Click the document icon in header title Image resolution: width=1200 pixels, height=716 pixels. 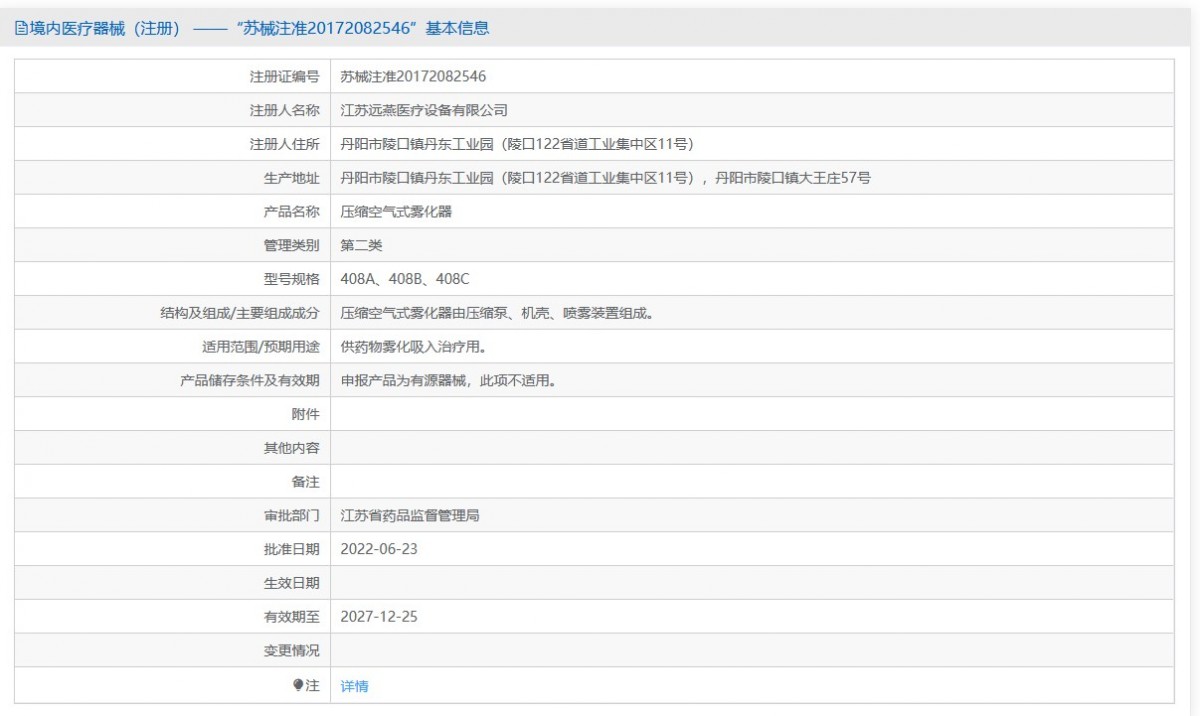pos(21,28)
